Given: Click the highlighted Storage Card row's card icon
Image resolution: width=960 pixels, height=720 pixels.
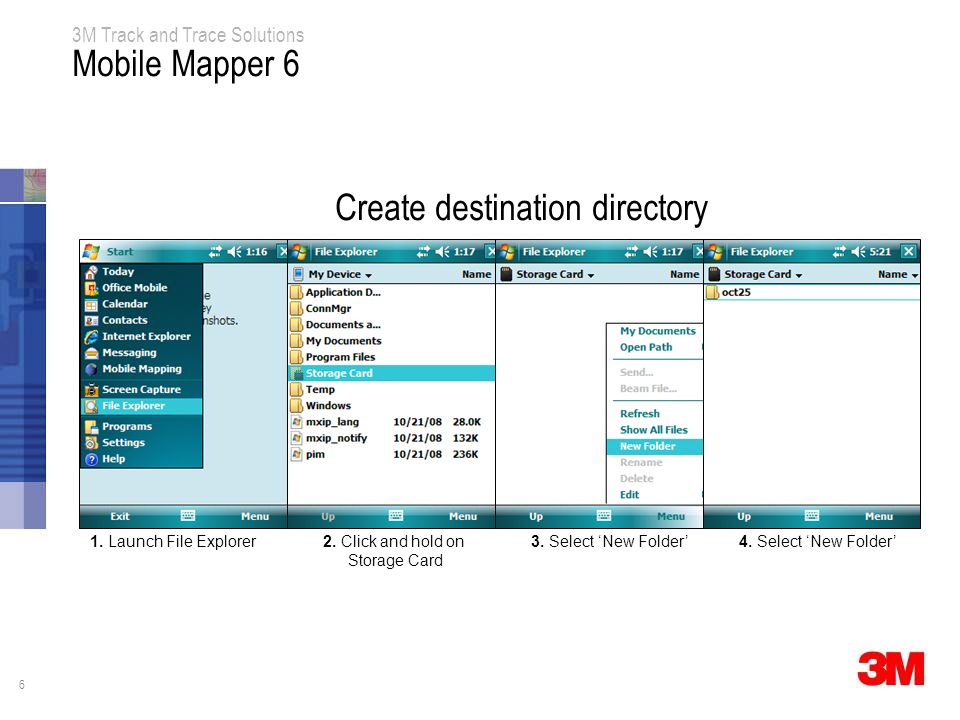Looking at the screenshot, I should pos(297,373).
